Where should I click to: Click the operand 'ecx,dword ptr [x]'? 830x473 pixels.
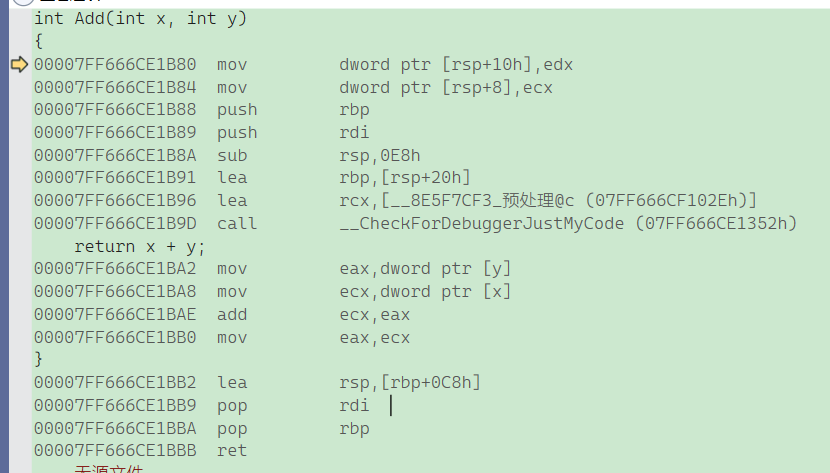(x=425, y=292)
